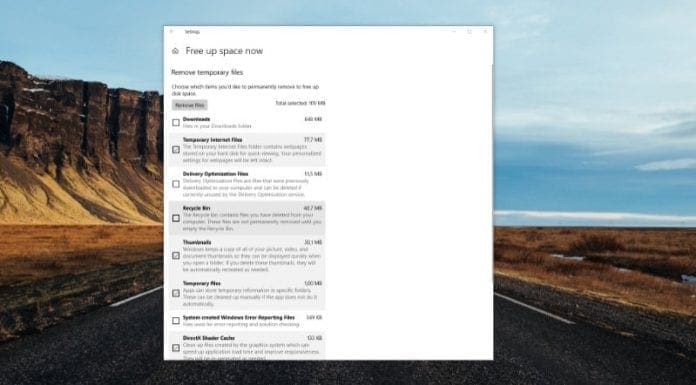
Task: Tick the Recycle Bin checkbox
Action: (176, 218)
